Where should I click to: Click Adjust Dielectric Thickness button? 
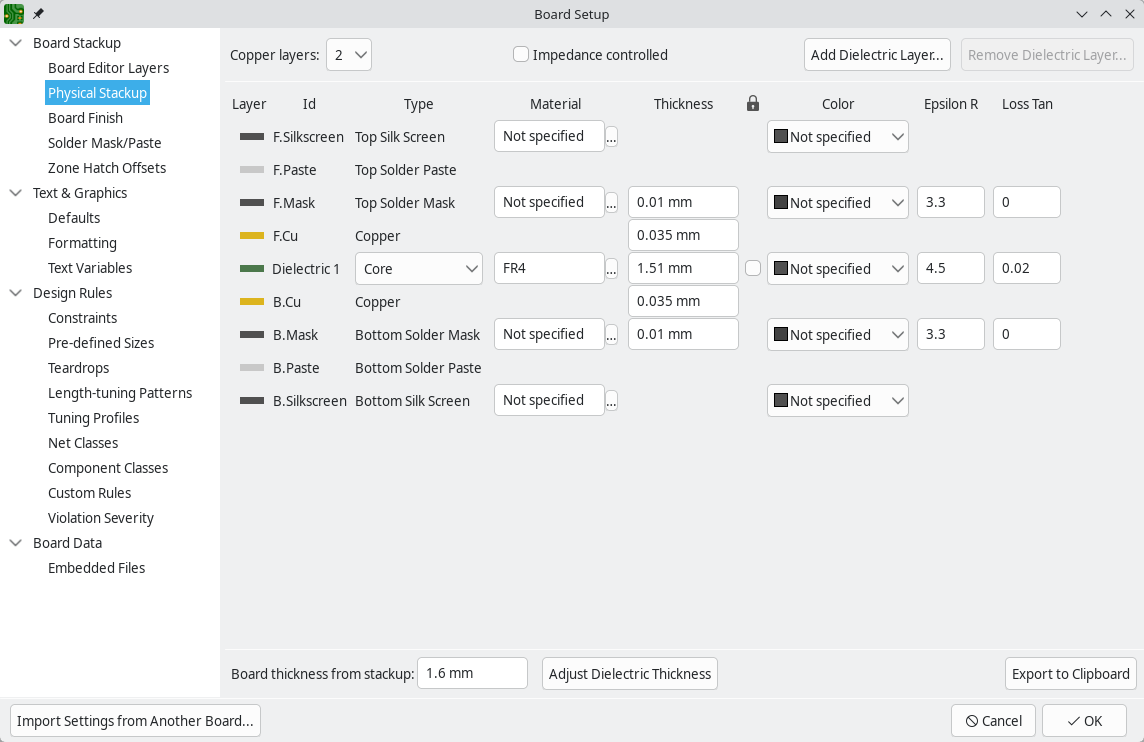point(629,674)
